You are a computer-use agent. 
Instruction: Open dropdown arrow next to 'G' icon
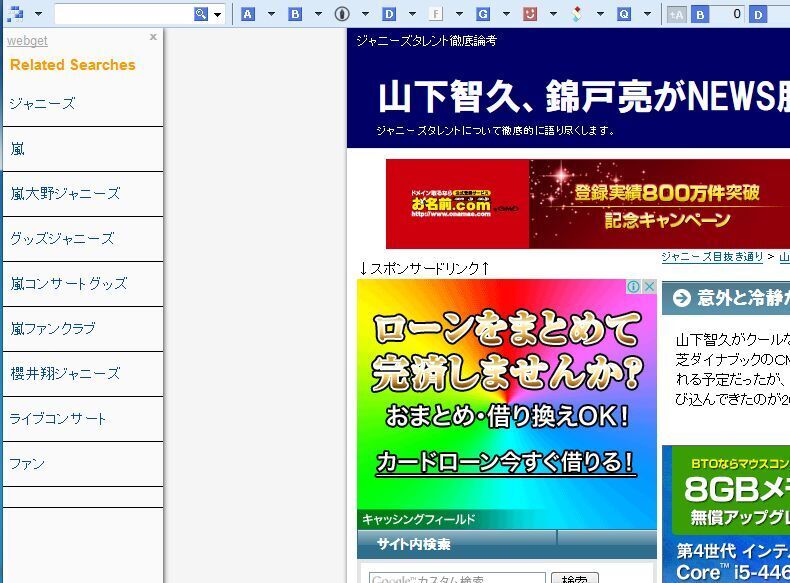point(506,14)
